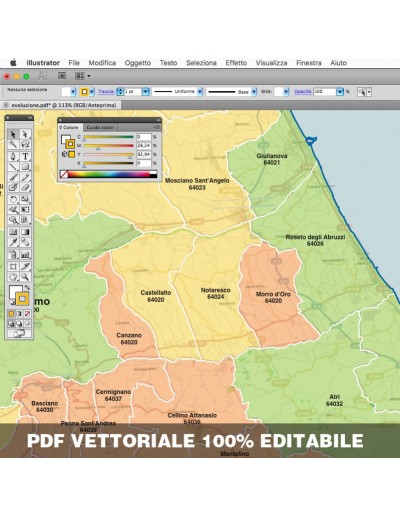Enable Draw Normal mode

11,323
